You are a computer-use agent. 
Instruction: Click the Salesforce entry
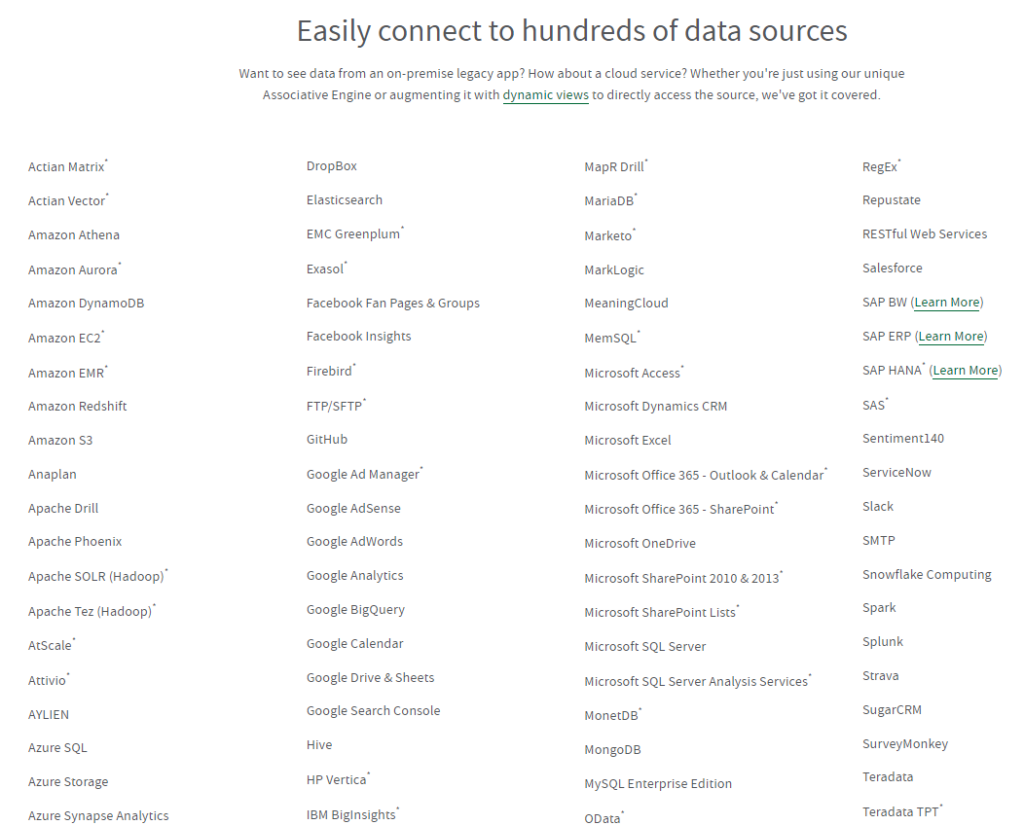892,269
